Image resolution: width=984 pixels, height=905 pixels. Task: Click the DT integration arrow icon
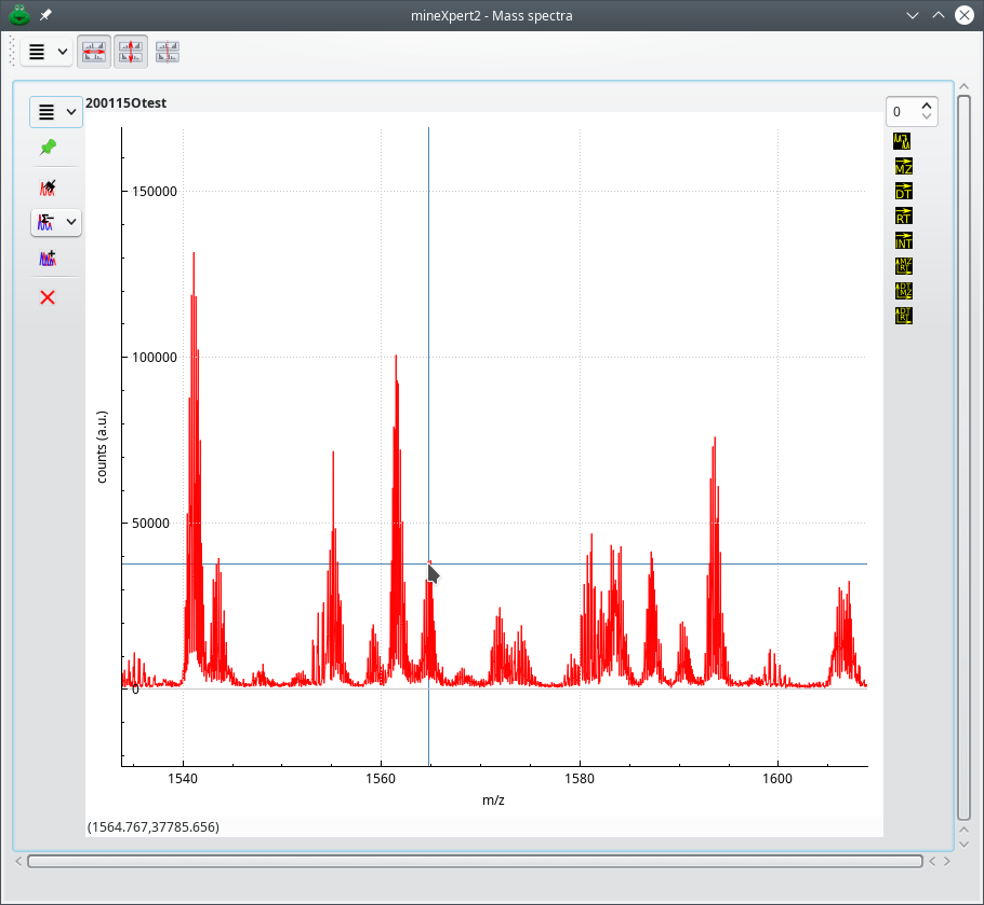click(x=903, y=192)
